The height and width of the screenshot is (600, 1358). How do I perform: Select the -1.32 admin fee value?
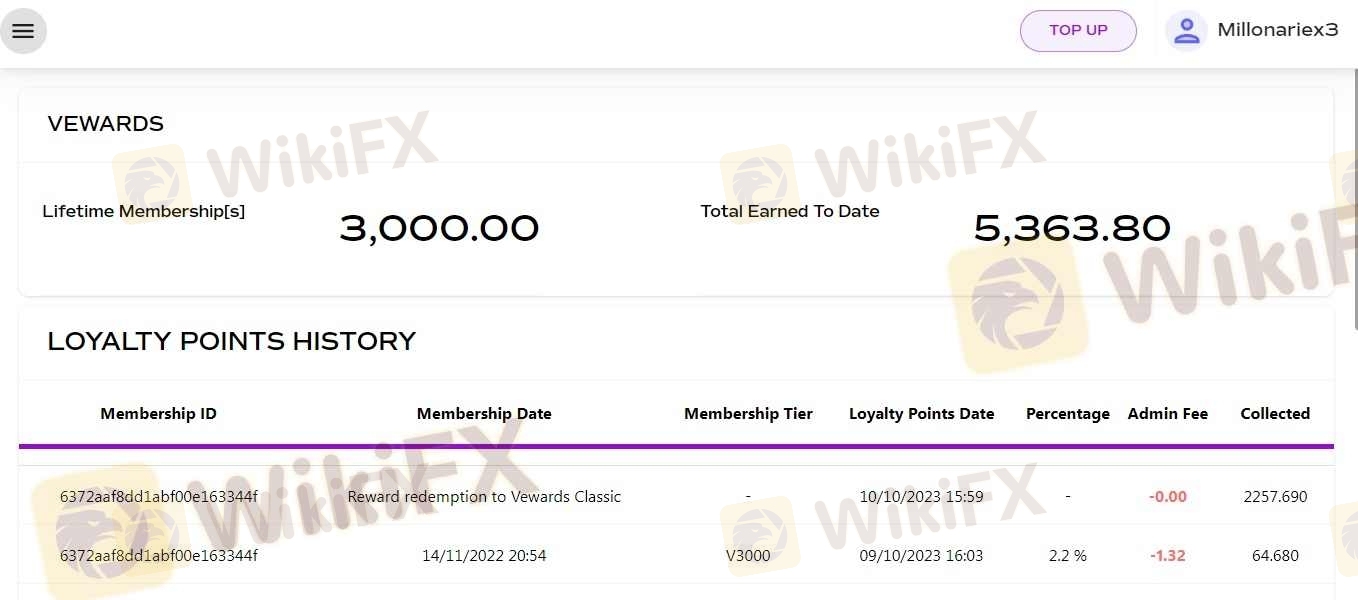pos(1167,556)
